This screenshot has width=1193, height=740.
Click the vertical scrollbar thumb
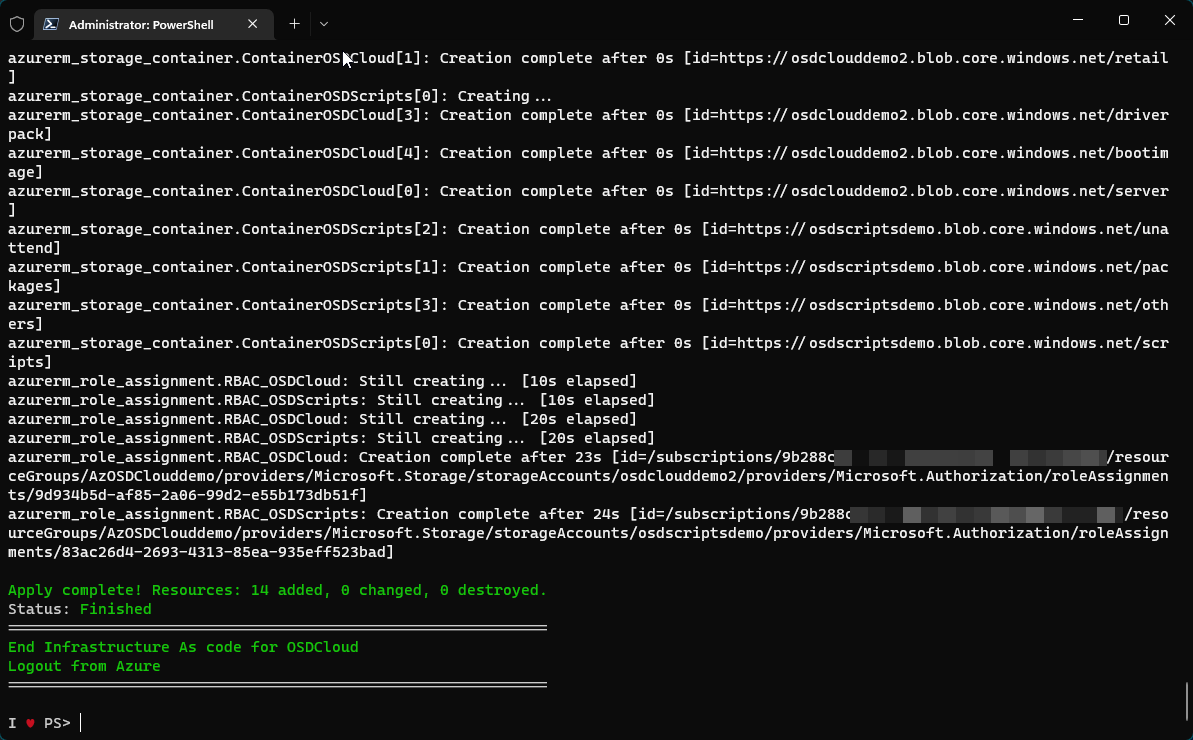(1187, 702)
